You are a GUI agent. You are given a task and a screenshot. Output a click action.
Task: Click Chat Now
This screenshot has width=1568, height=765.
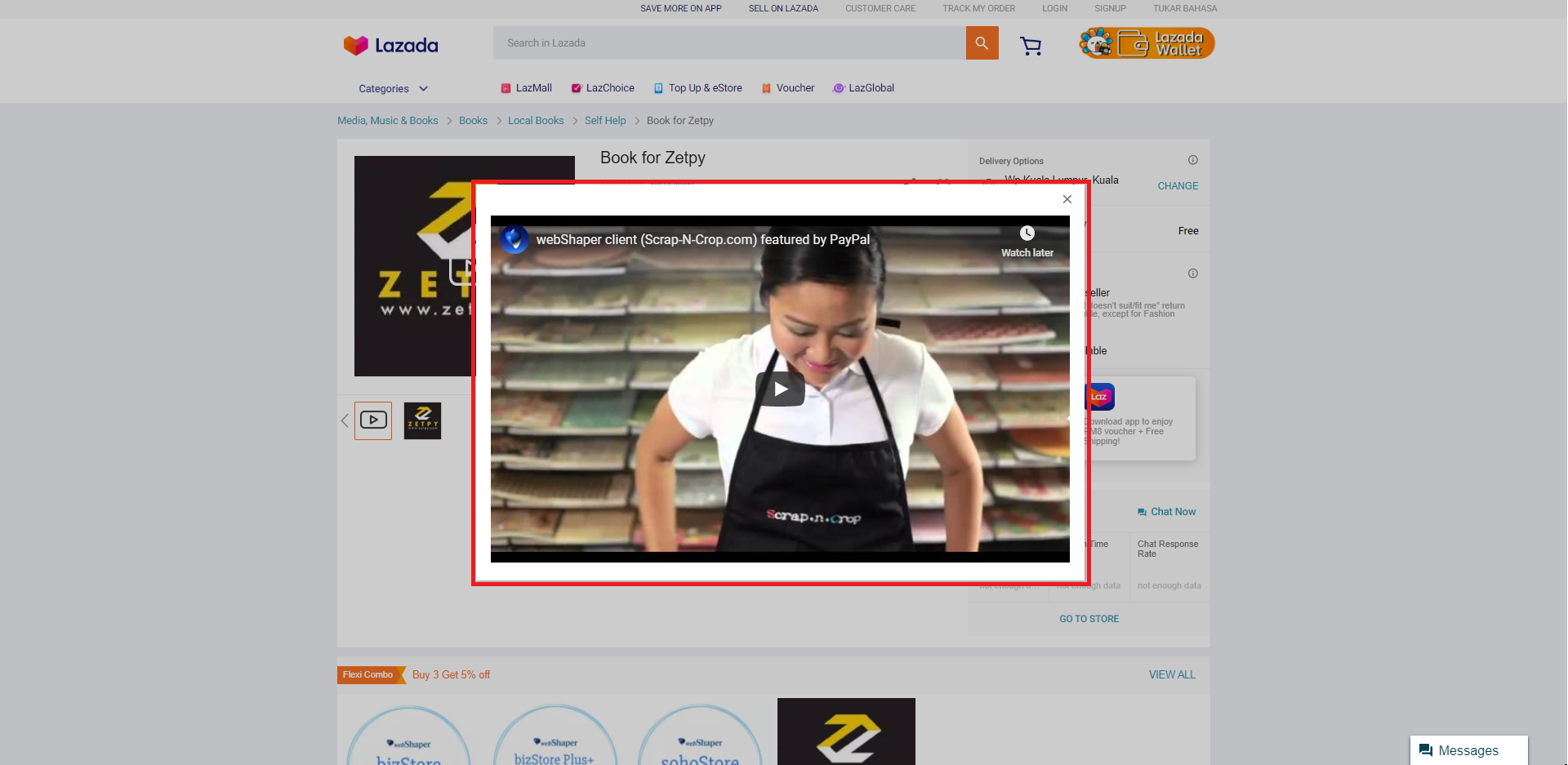coord(1167,512)
